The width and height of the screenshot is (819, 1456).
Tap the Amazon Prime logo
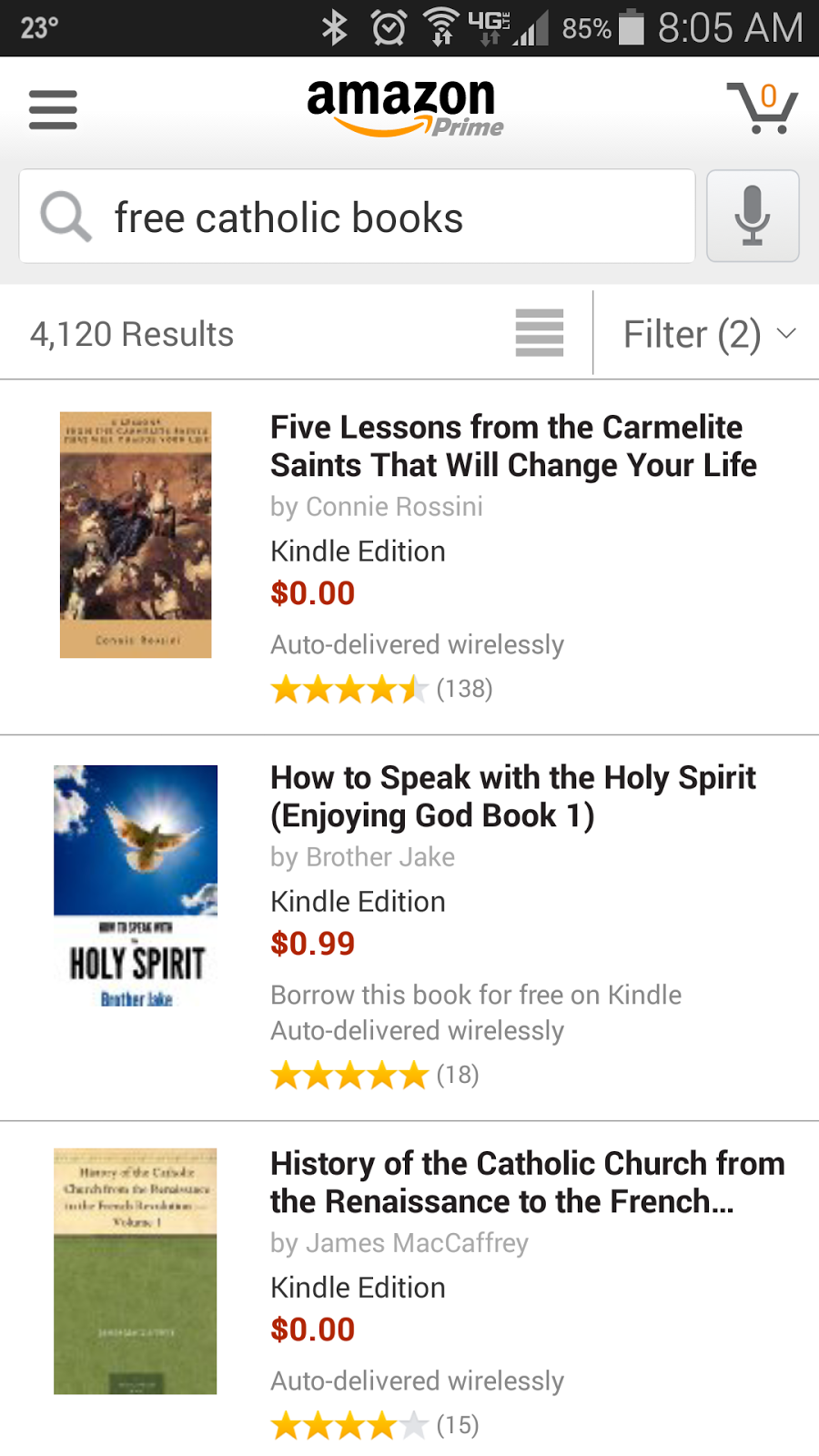405,107
